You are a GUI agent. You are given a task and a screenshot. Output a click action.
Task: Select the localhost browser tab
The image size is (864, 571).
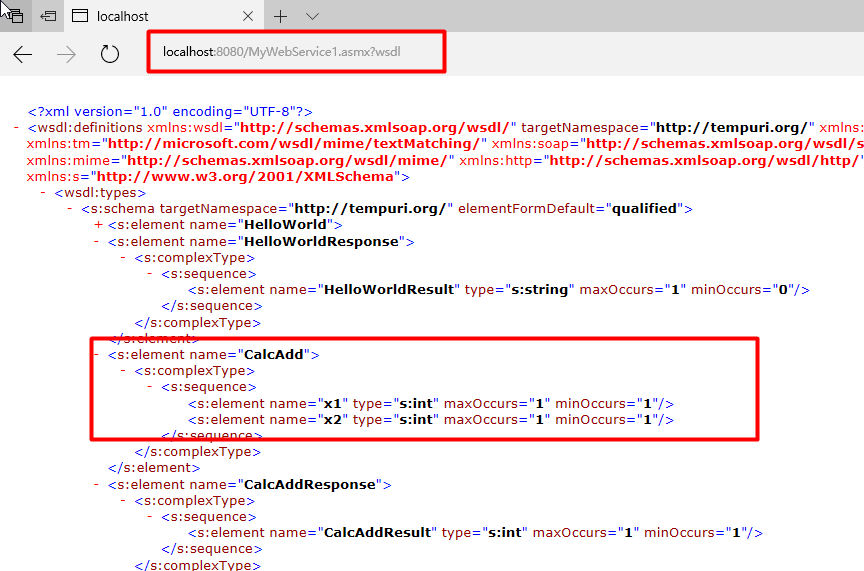pos(164,16)
